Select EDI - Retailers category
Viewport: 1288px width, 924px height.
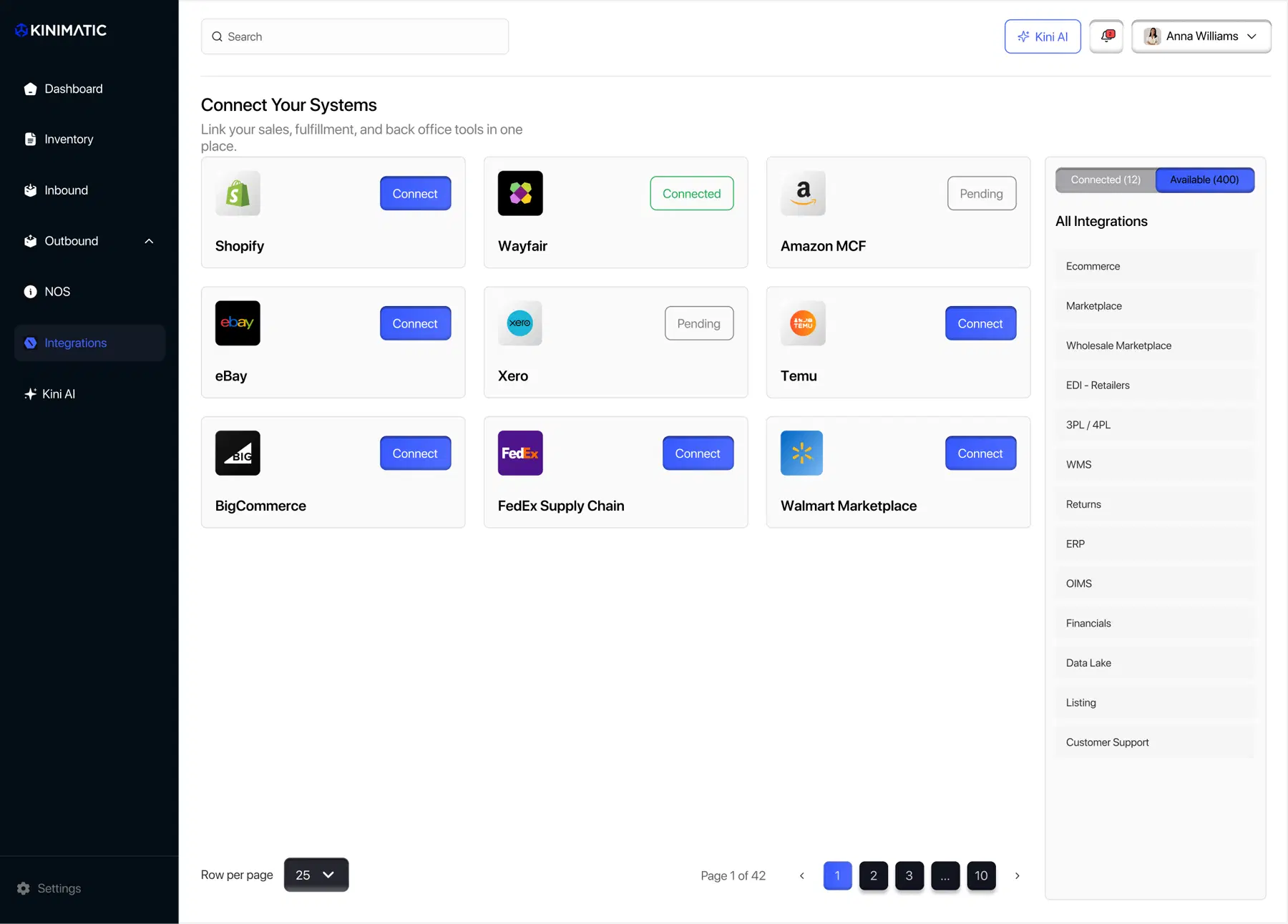click(x=1155, y=385)
